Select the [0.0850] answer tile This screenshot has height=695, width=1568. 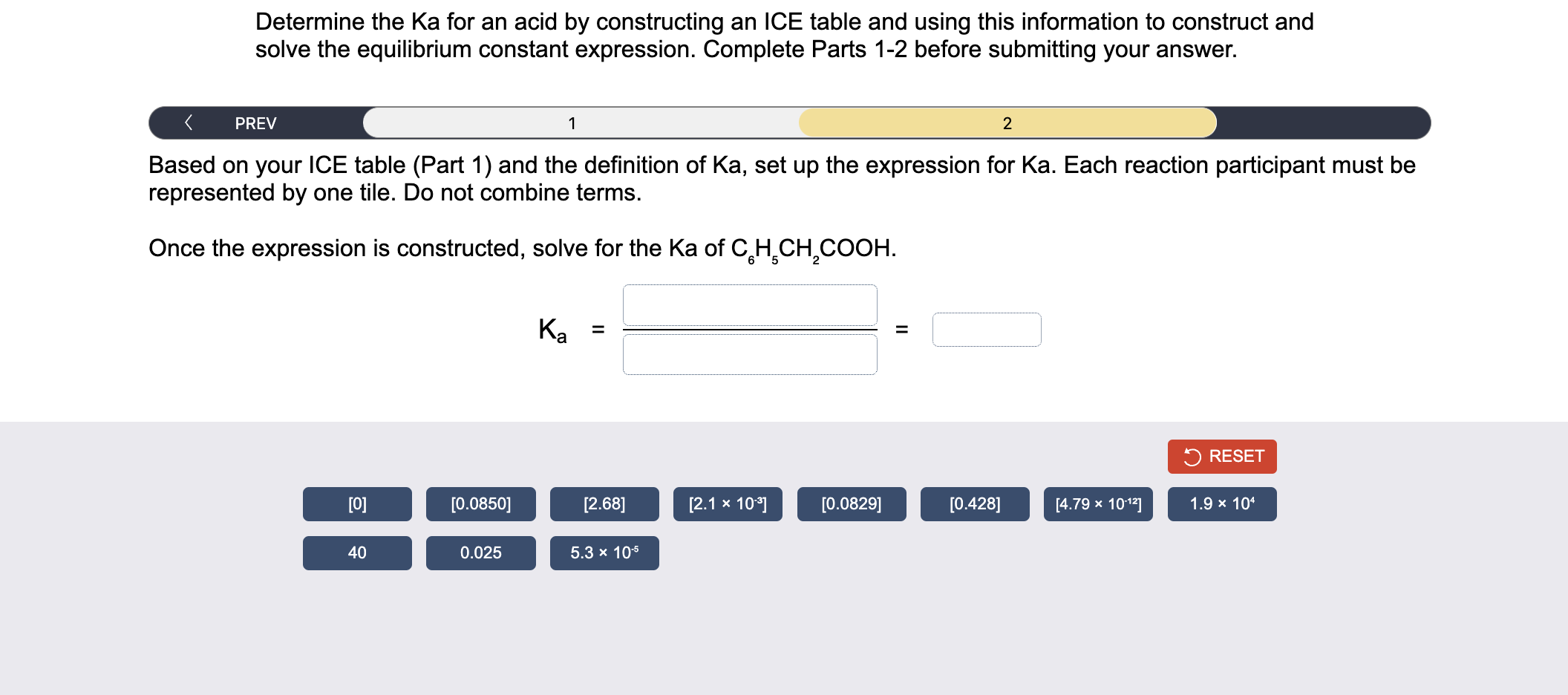click(480, 503)
